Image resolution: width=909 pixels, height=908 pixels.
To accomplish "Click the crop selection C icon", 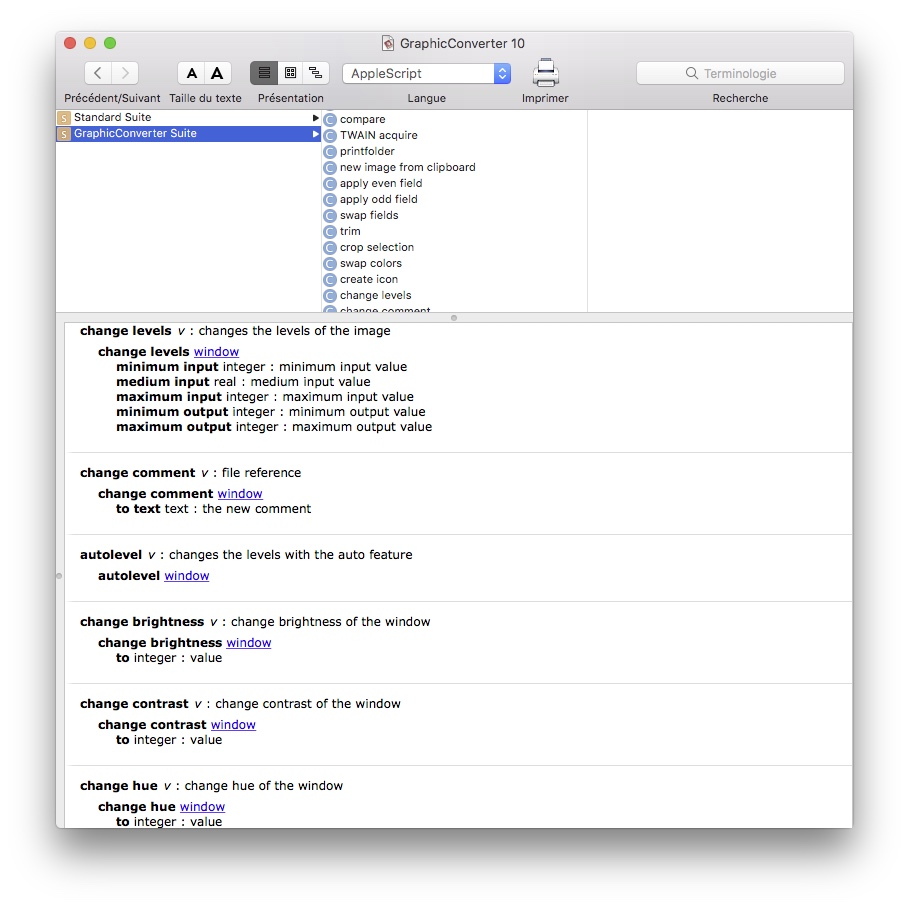I will pyautogui.click(x=330, y=248).
